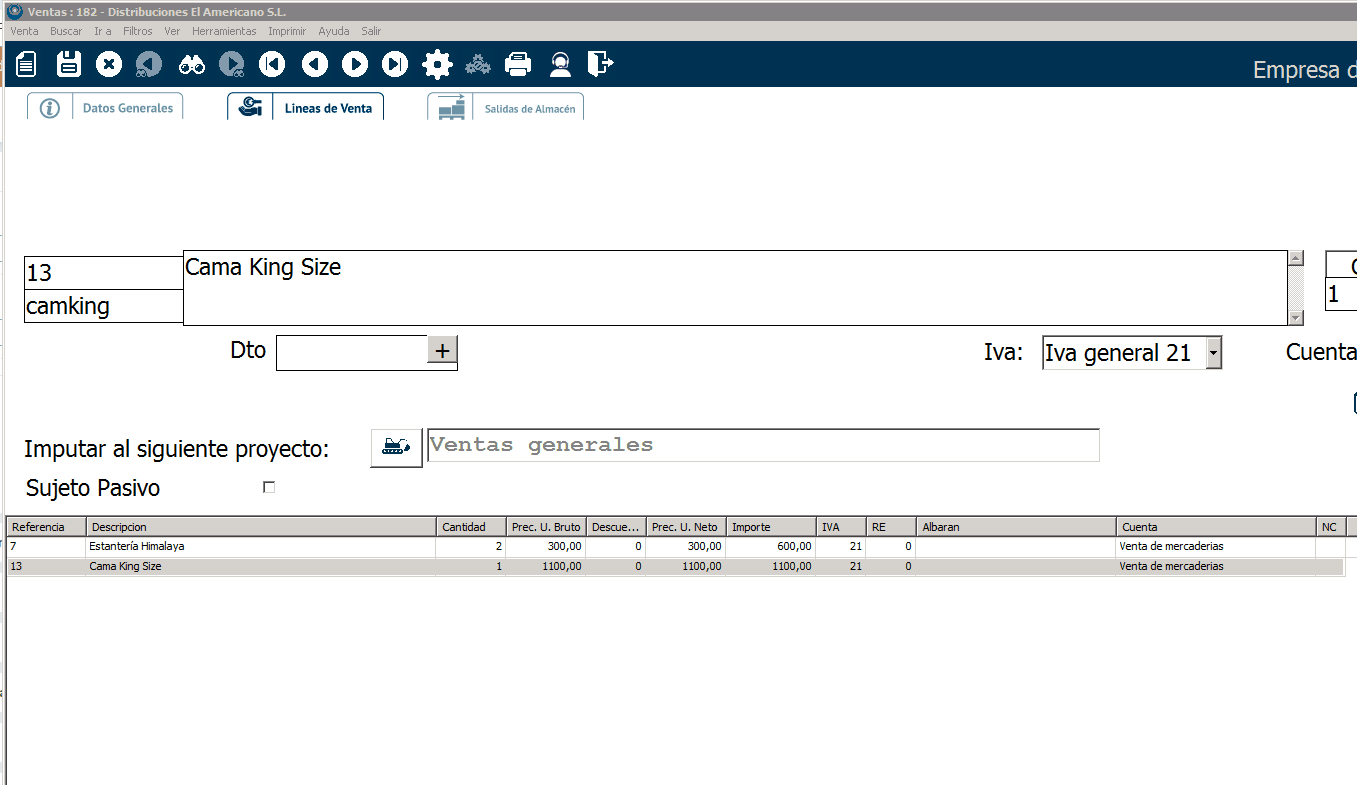This screenshot has height=785, width=1357.
Task: Click the binoculars search icon
Action: tap(191, 65)
